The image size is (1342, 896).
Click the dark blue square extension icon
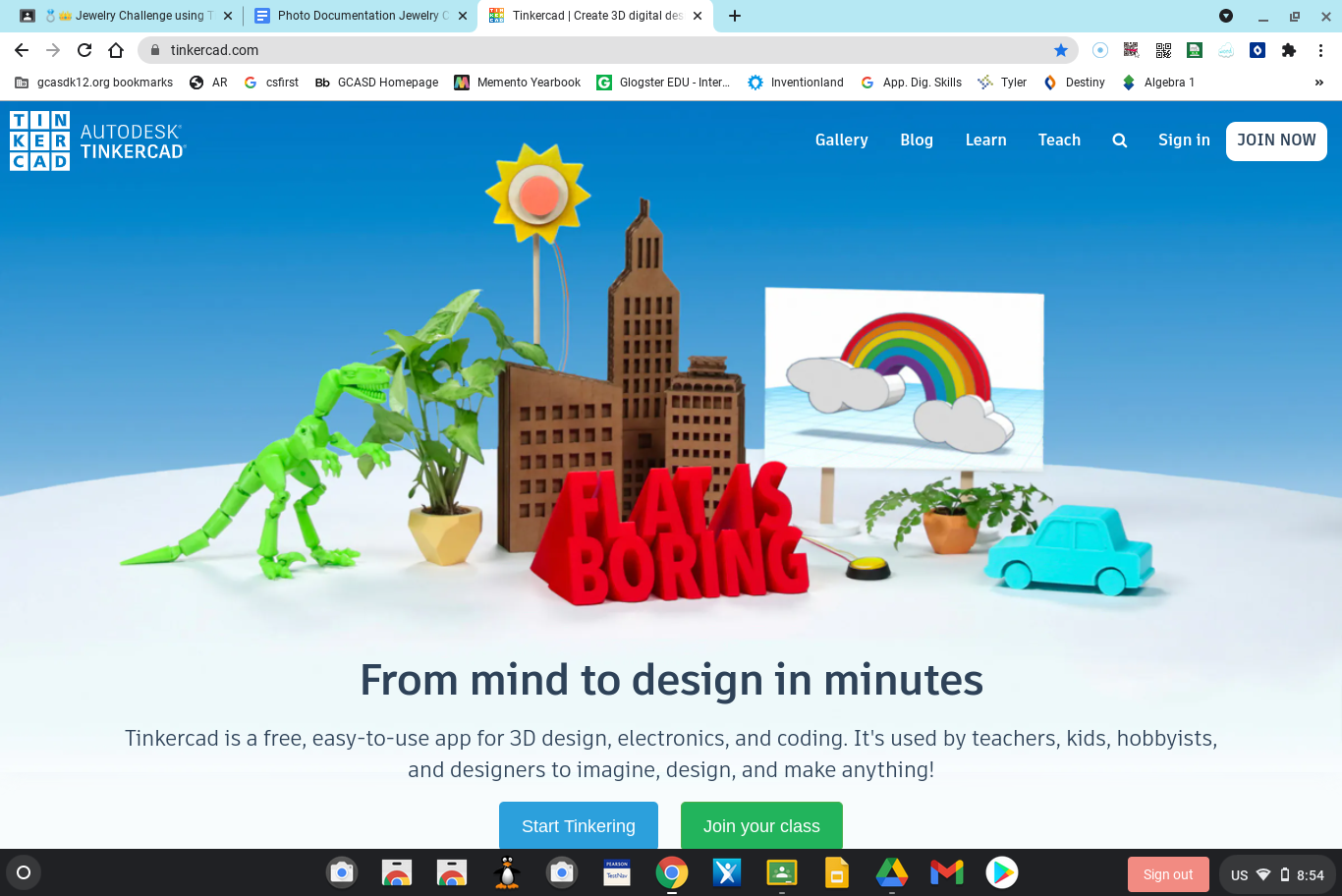(1258, 50)
